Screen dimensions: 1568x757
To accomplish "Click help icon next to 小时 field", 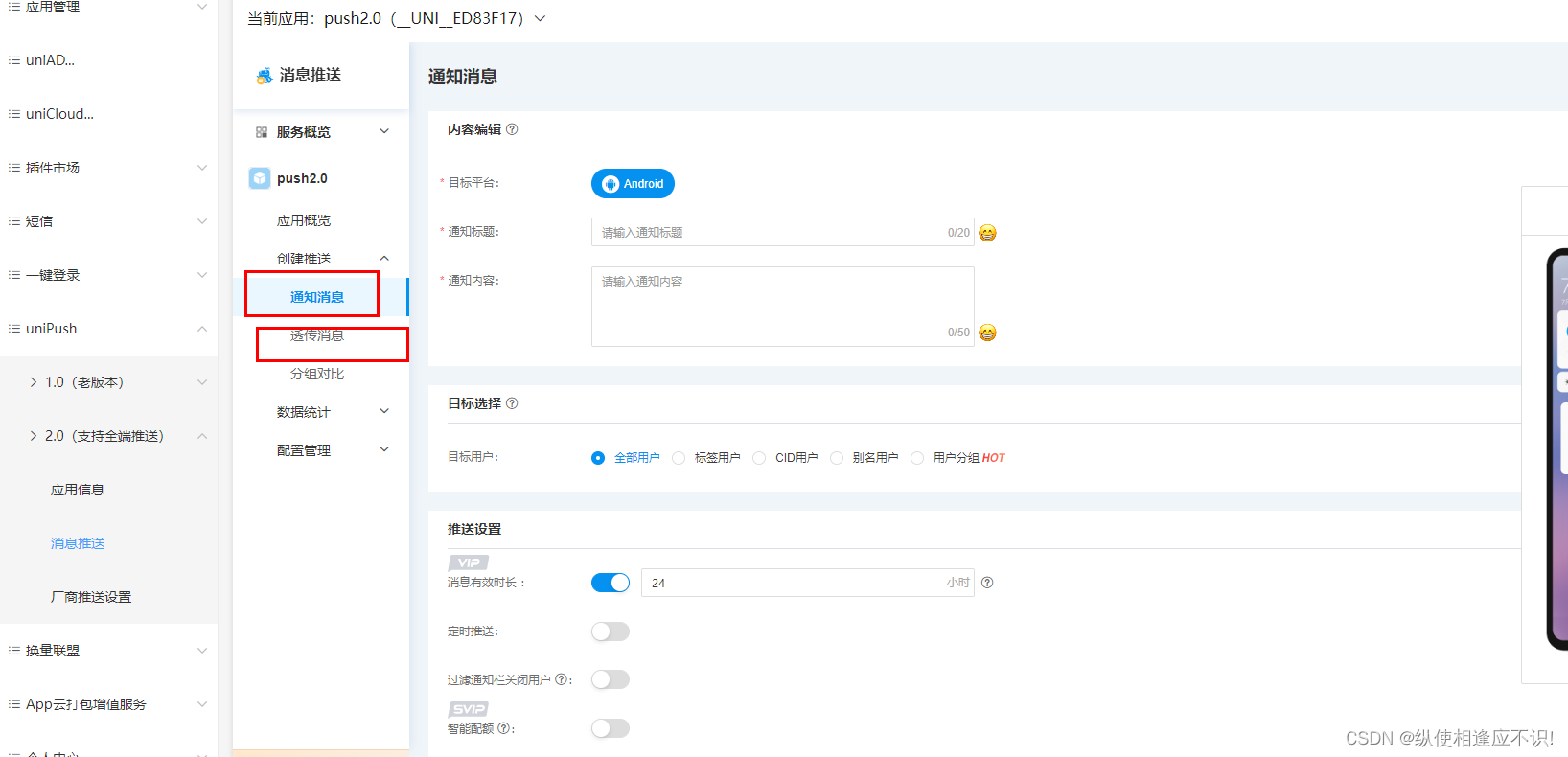I will pyautogui.click(x=987, y=583).
